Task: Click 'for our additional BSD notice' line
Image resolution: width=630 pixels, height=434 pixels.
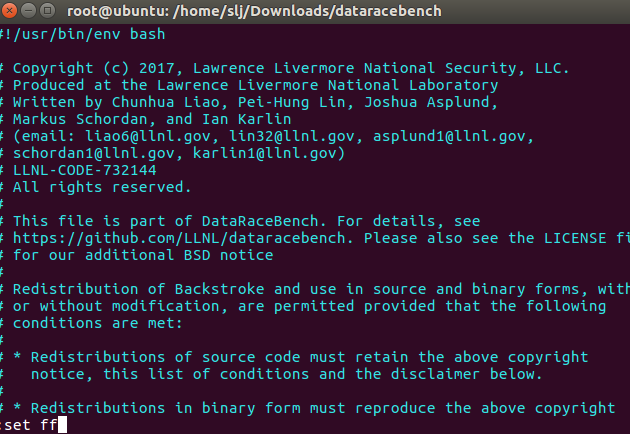Action: pos(137,255)
